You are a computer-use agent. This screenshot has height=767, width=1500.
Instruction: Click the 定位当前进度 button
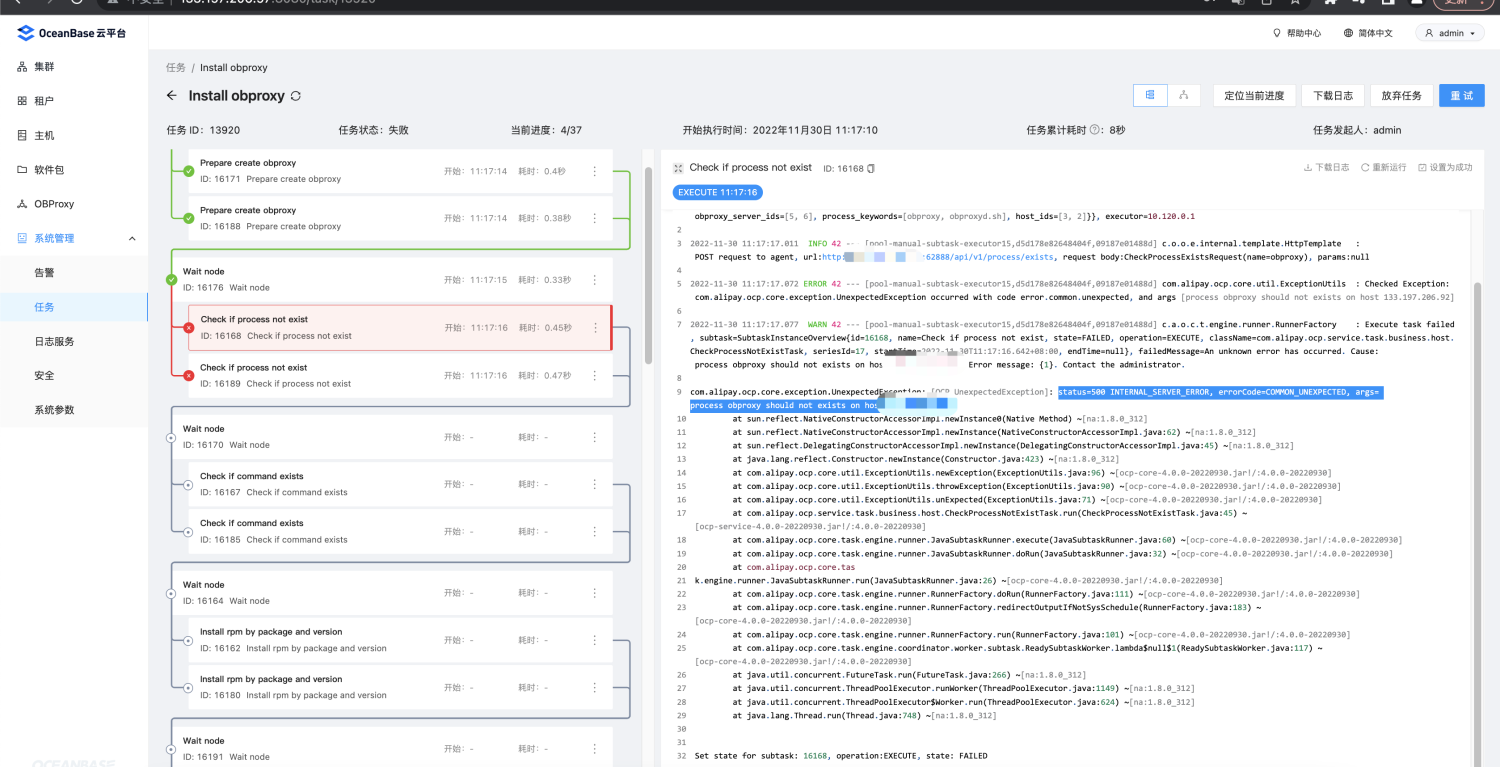(1254, 95)
